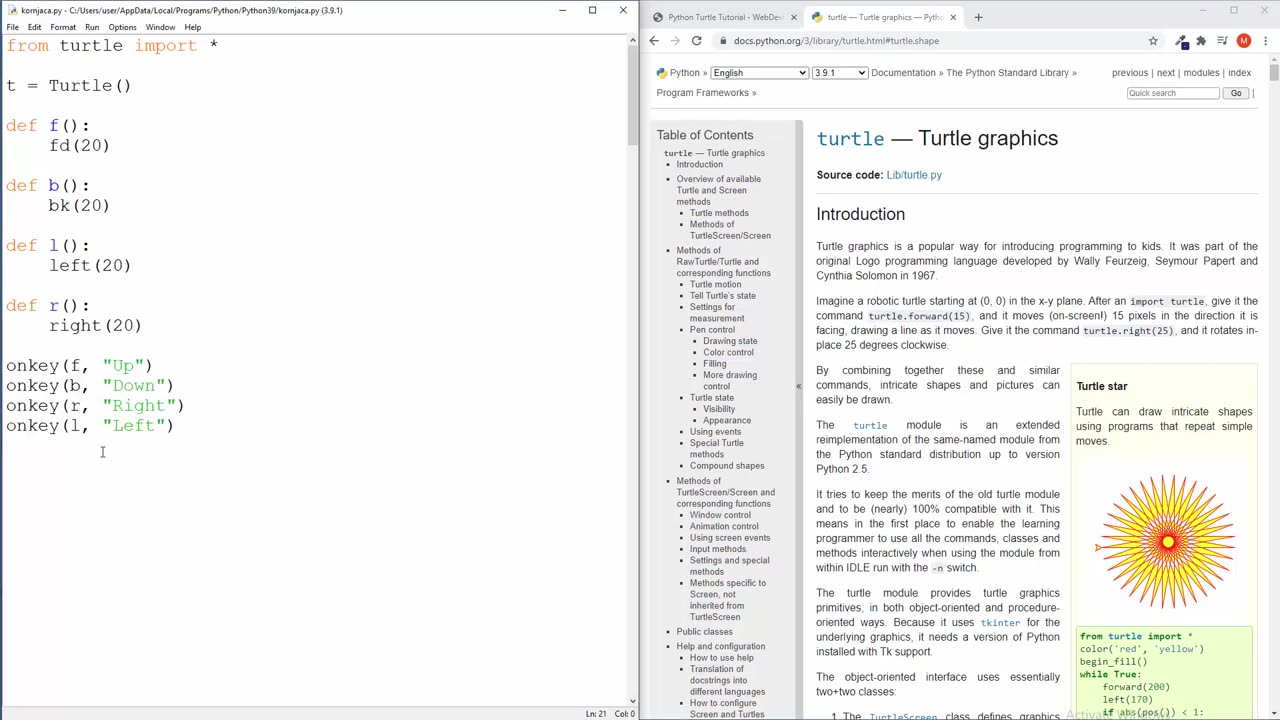
Task: Go back in Chrome browser
Action: pyautogui.click(x=654, y=41)
